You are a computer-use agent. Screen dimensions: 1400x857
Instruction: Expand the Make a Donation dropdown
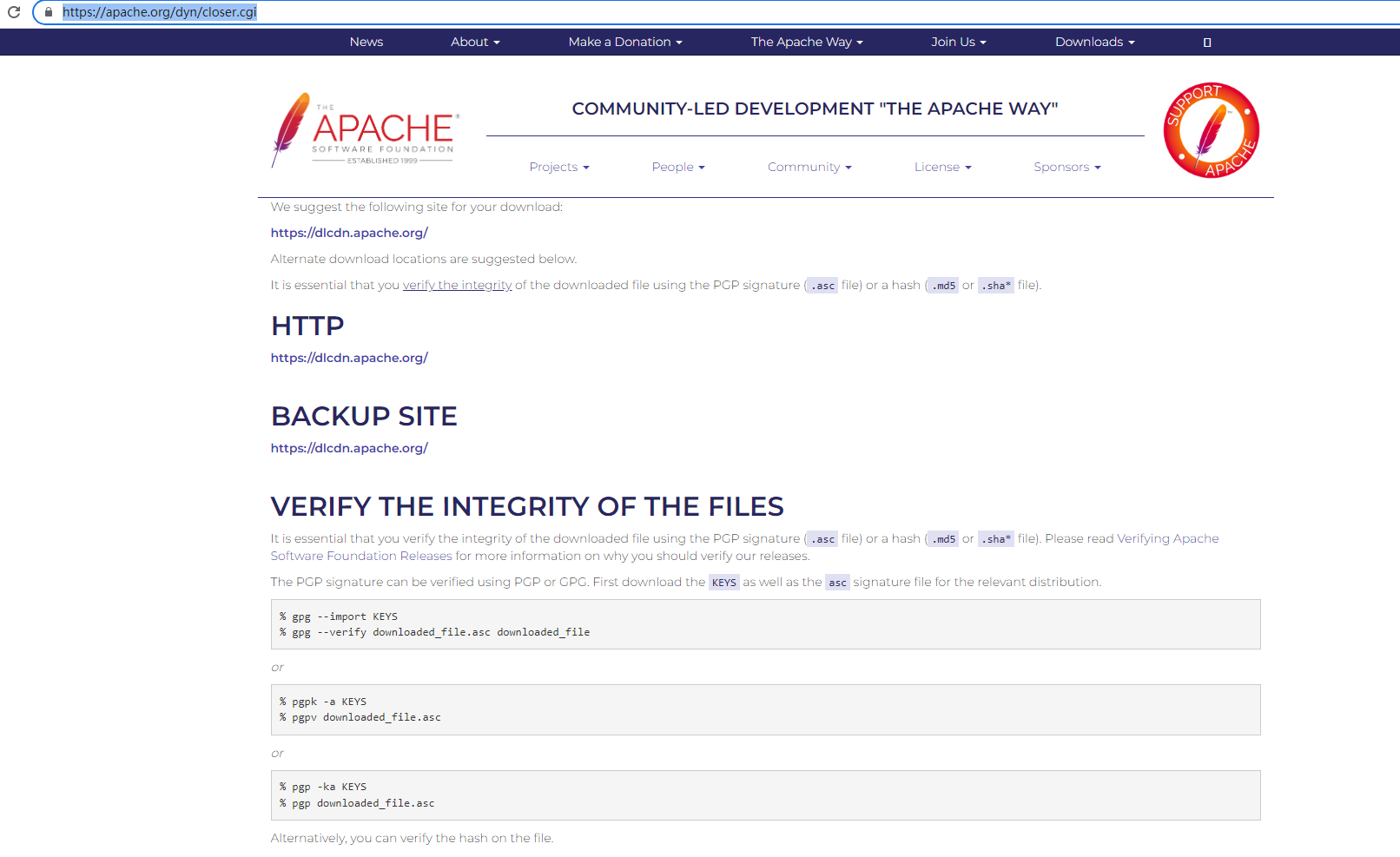click(625, 42)
